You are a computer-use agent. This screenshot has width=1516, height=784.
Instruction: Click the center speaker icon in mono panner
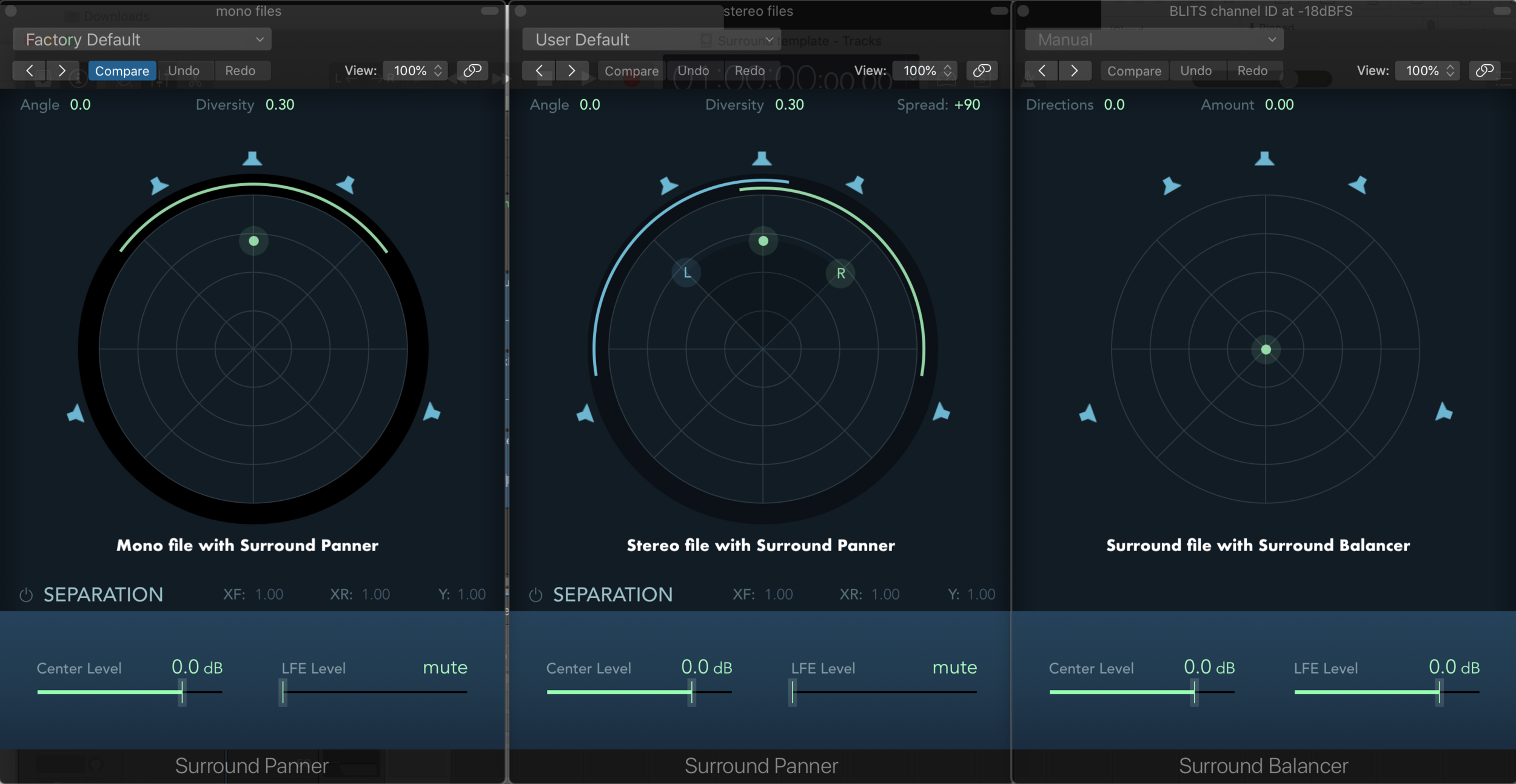252,159
